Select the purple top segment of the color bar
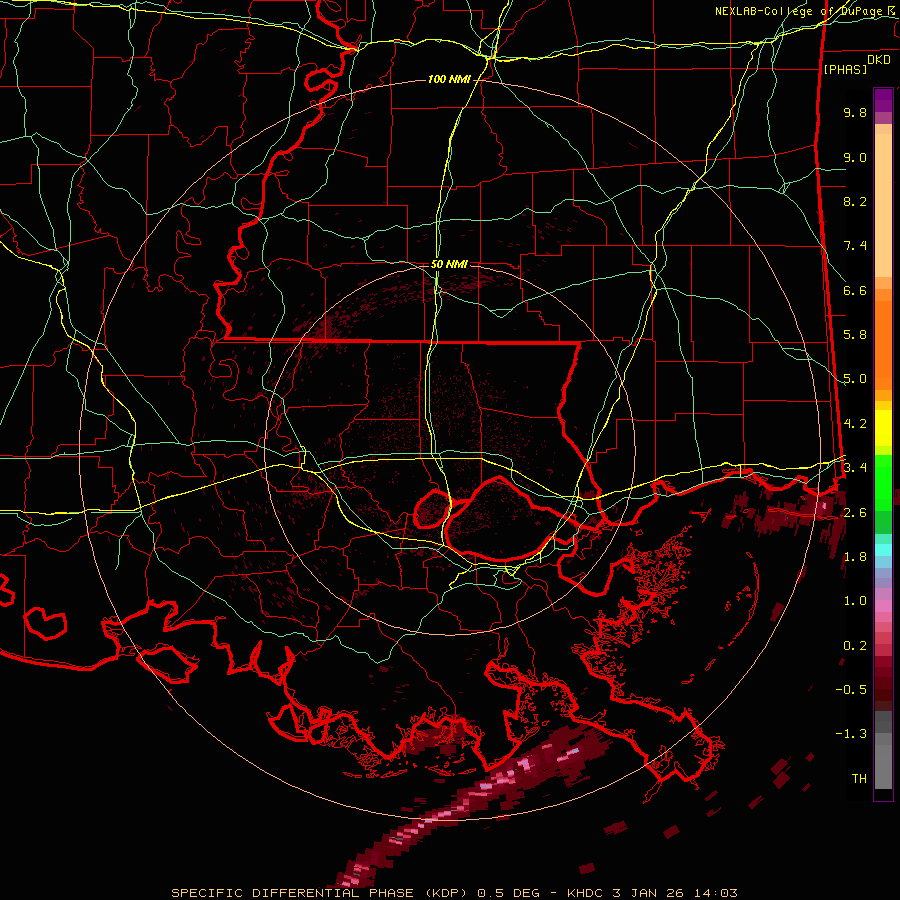This screenshot has width=900, height=900. 883,100
